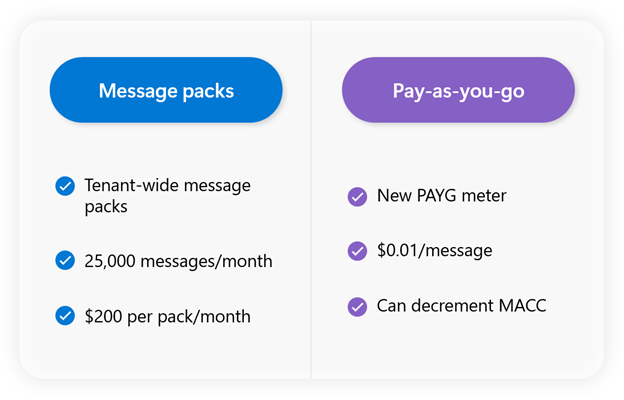The image size is (624, 400).
Task: Select the 25,000 messages/month text
Action: 178,261
